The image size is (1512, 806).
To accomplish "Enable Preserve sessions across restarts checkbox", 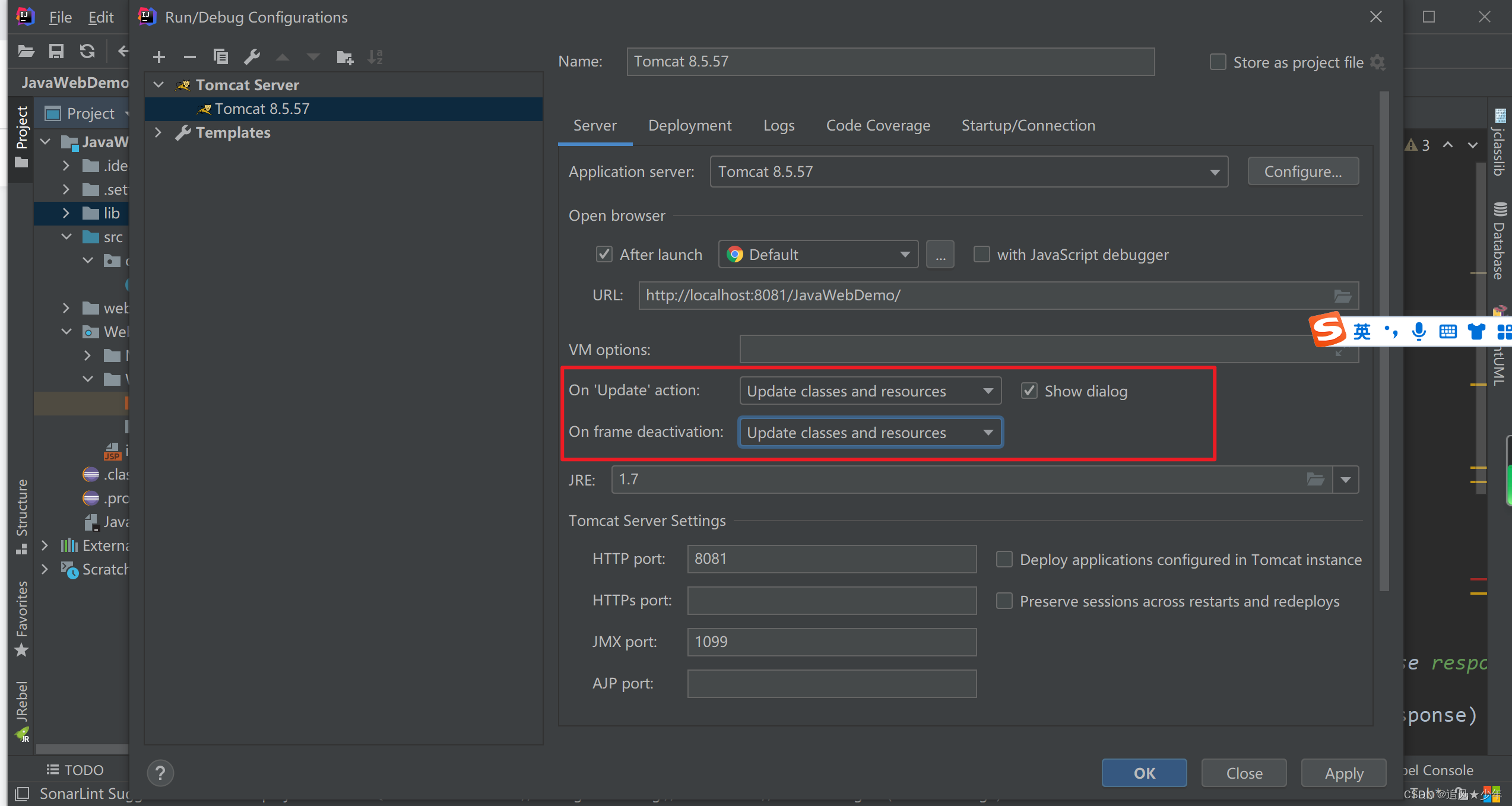I will [x=1004, y=601].
